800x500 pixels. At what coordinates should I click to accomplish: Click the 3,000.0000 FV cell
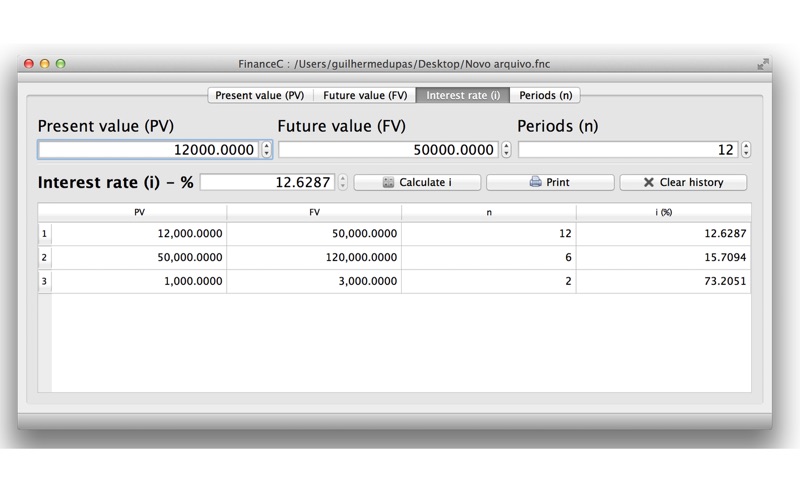314,281
